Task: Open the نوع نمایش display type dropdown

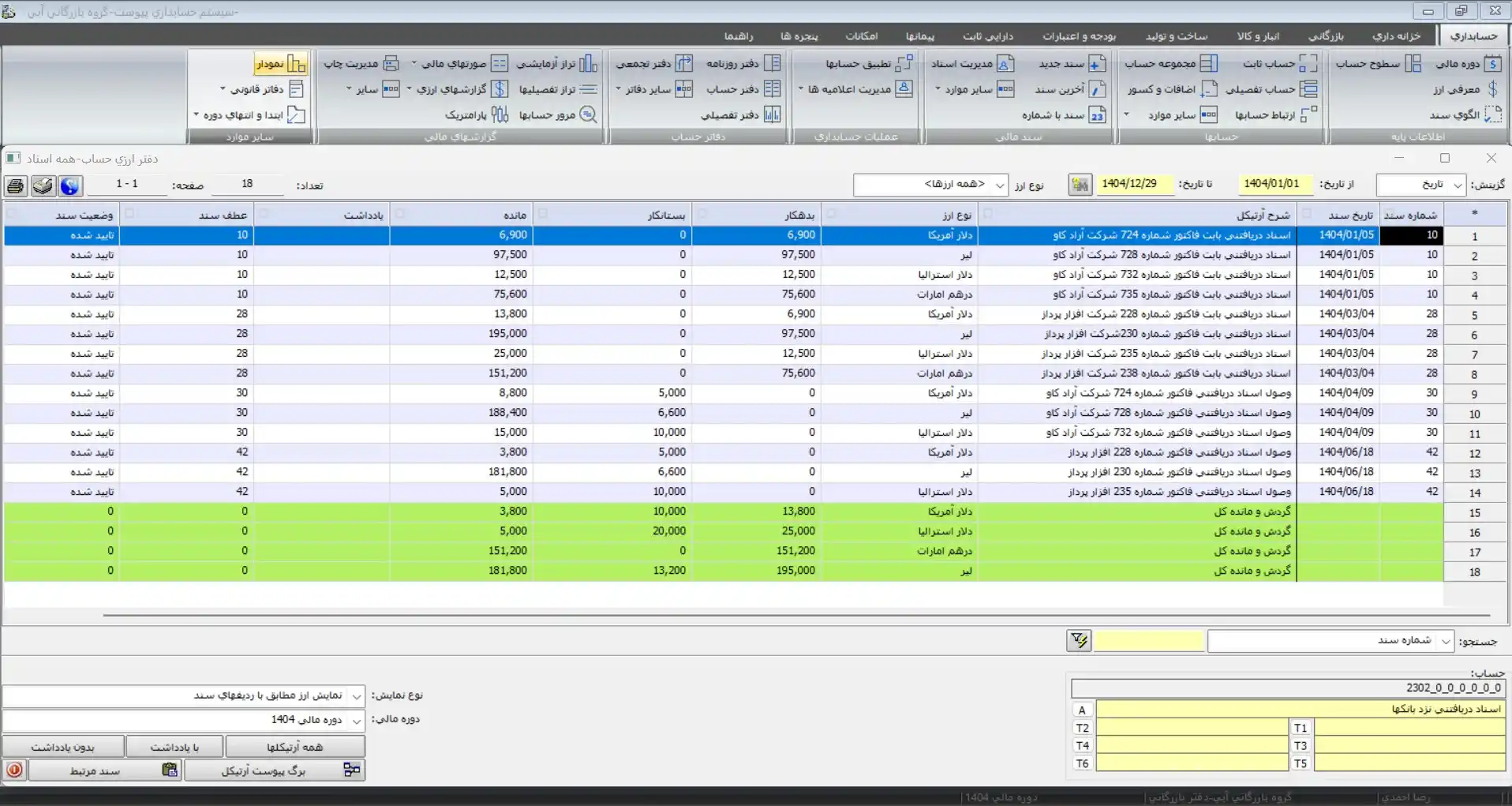Action: pos(357,696)
